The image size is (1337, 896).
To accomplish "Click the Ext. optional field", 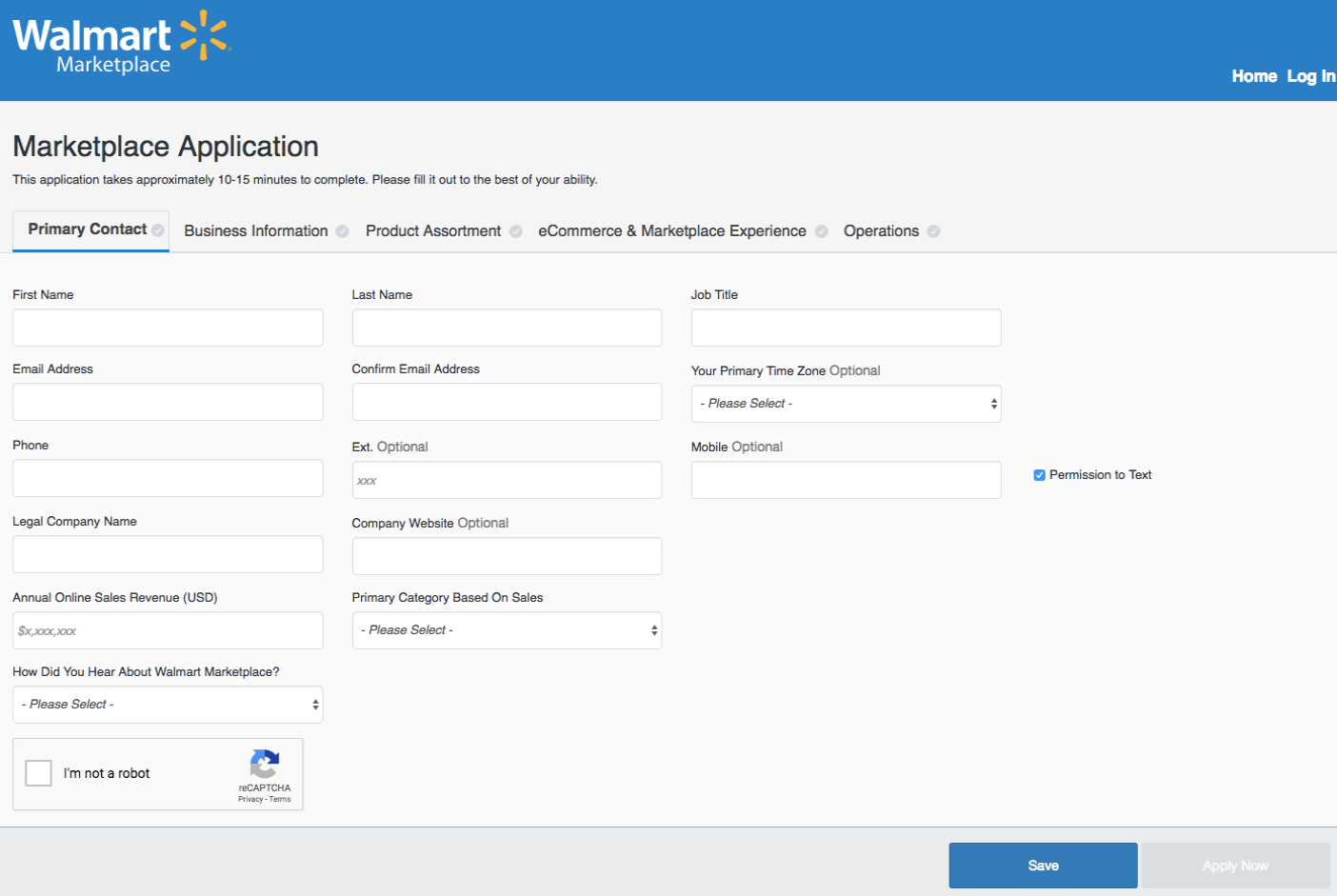I will [x=507, y=480].
